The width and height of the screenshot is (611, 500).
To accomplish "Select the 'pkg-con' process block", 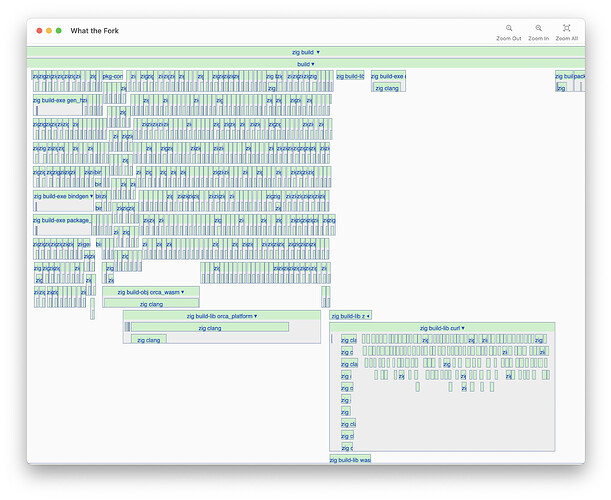I will [113, 76].
